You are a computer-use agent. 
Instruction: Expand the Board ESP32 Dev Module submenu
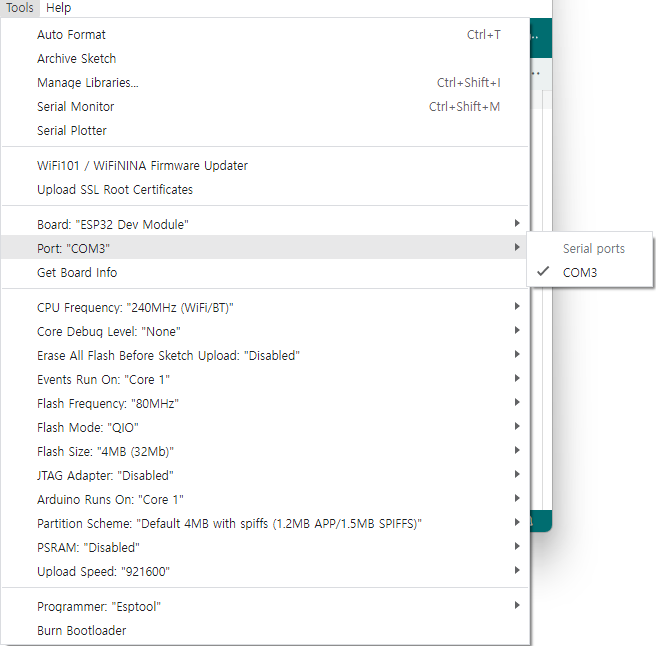(x=265, y=225)
